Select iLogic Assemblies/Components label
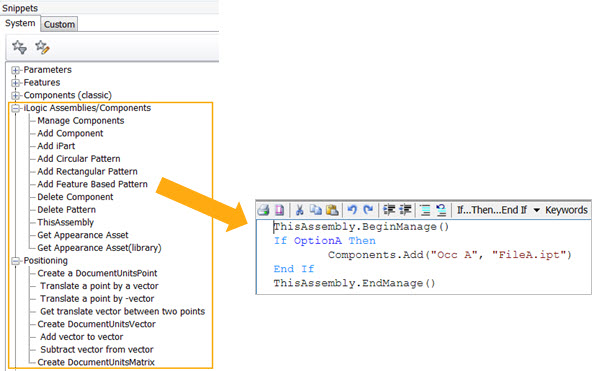This screenshot has width=592, height=371. click(x=87, y=108)
